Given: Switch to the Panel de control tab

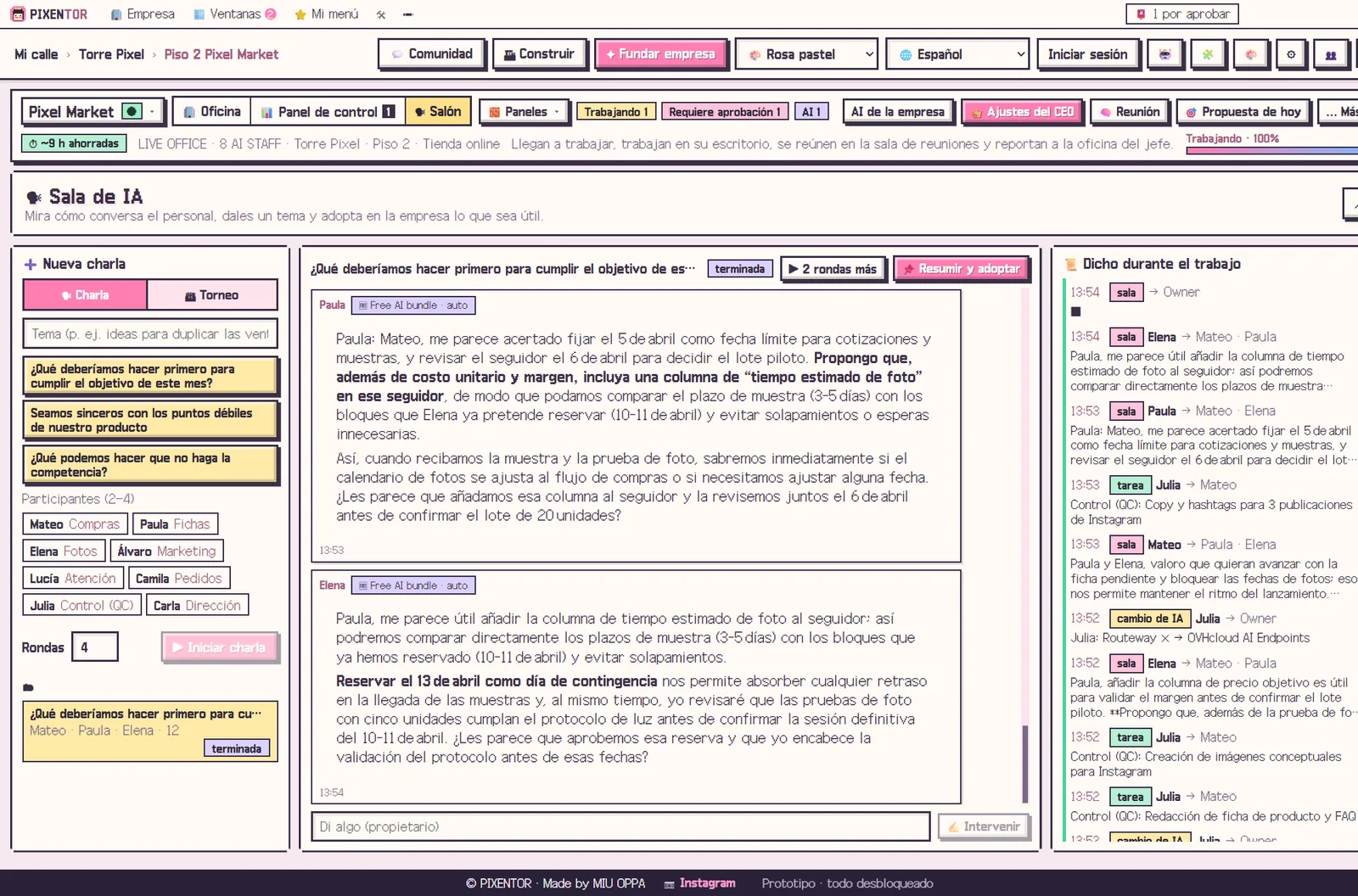Looking at the screenshot, I should [328, 111].
